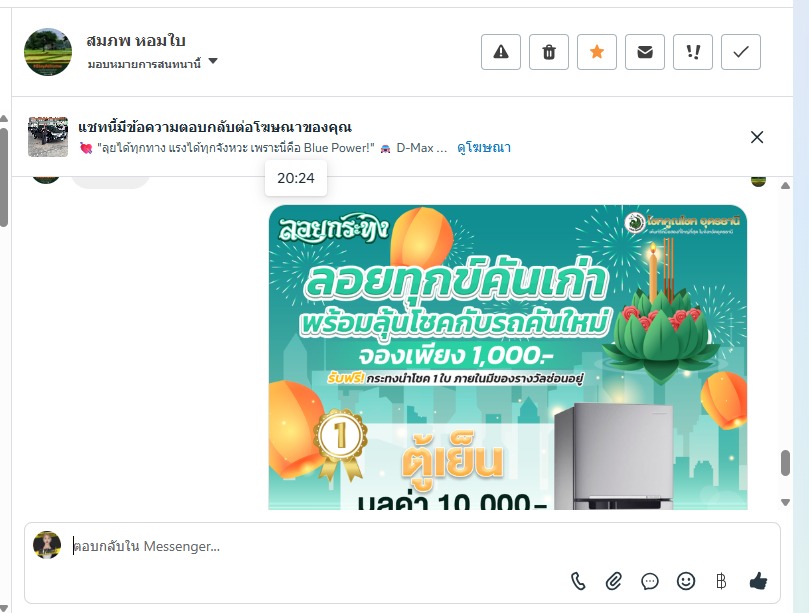
Task: Send a thumbs-up like
Action: point(758,581)
